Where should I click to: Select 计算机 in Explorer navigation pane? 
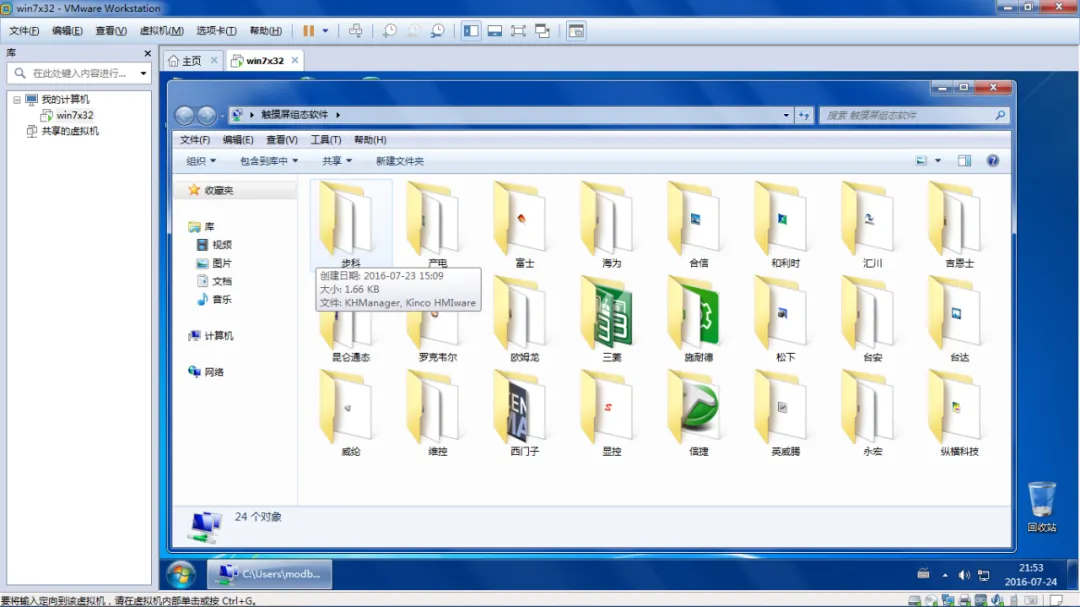click(x=211, y=336)
